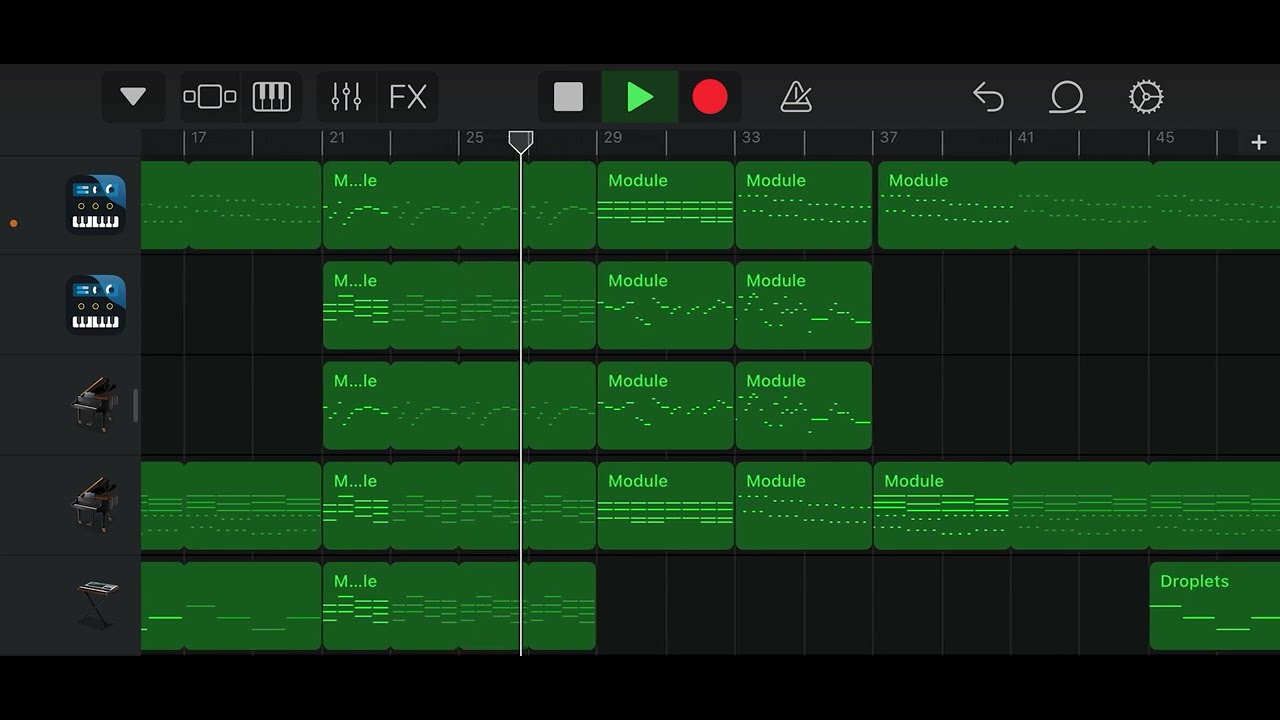Stop playback with the square button
The width and height of the screenshot is (1280, 720).
(x=568, y=97)
